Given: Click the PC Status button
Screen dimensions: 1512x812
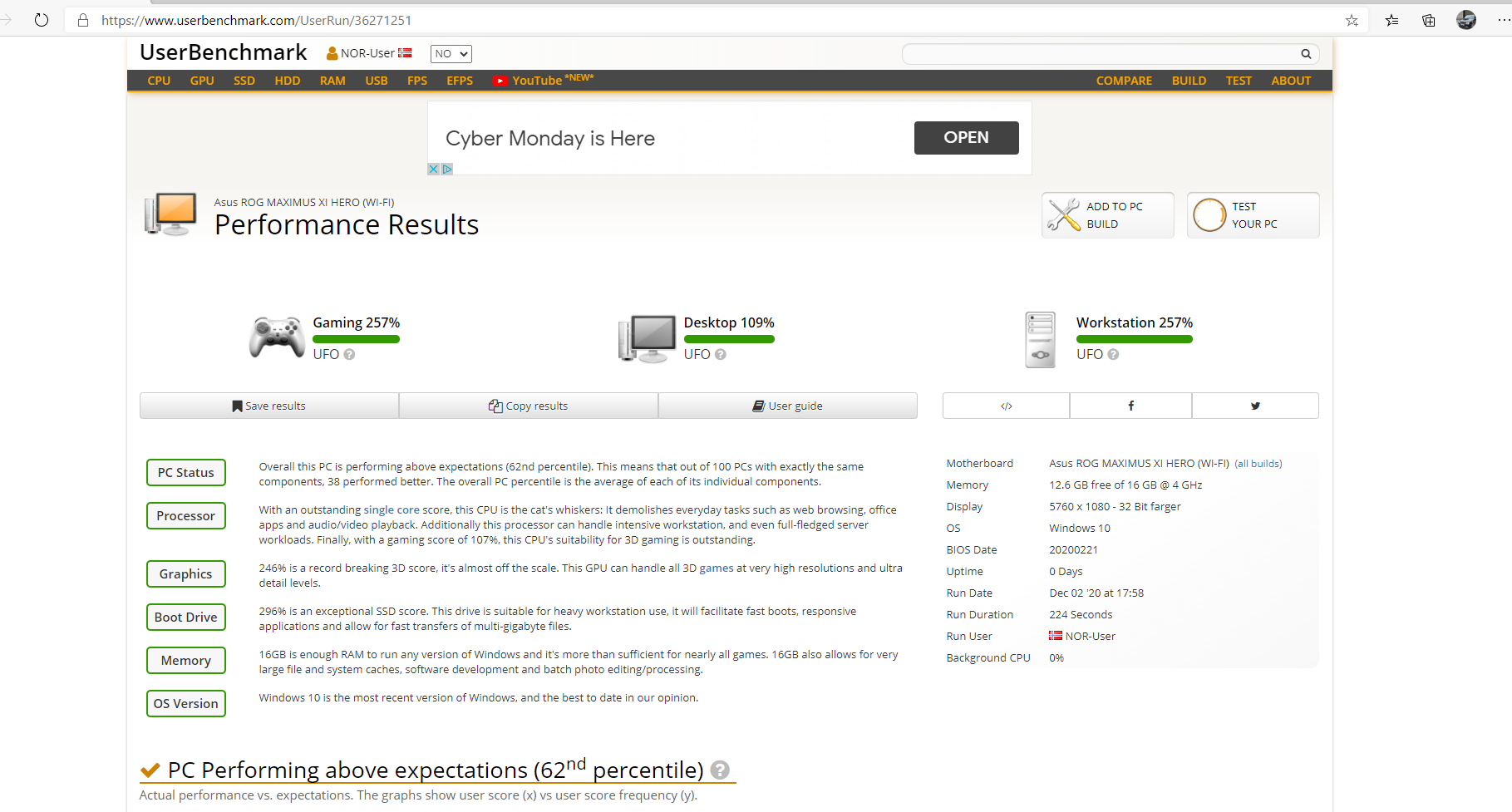Looking at the screenshot, I should click(186, 473).
